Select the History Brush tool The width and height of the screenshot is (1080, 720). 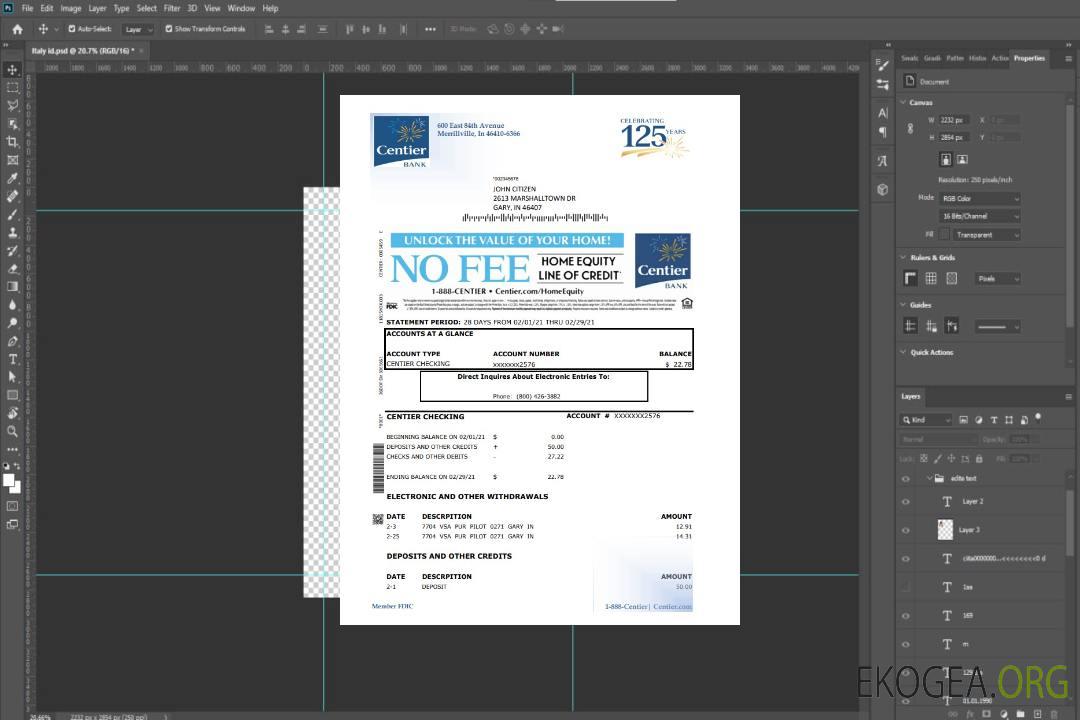12,251
